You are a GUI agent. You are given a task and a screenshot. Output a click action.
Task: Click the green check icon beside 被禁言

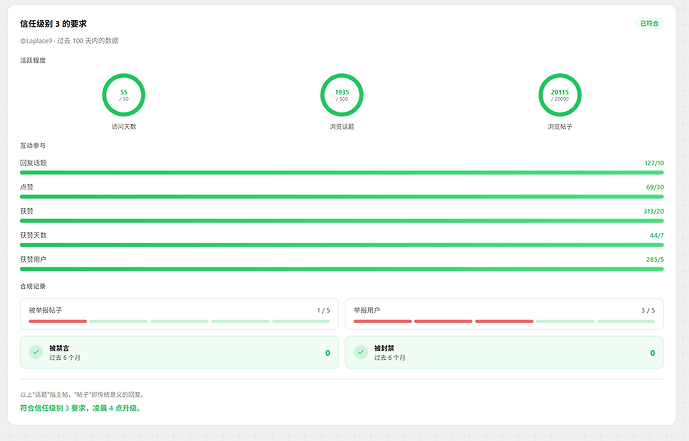tap(36, 352)
